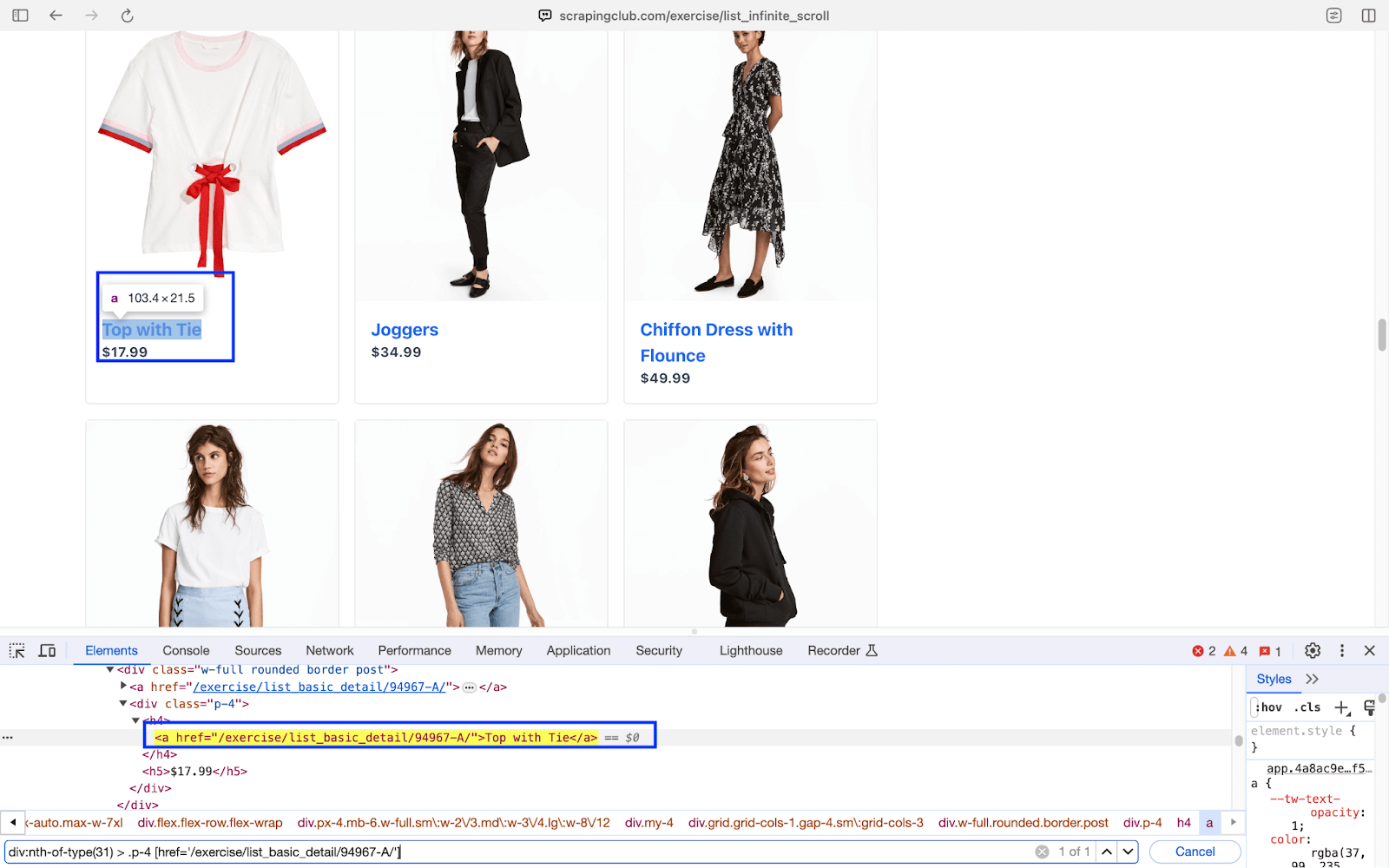Toggle the device toolbar emulation
The image size is (1389, 868).
[48, 651]
